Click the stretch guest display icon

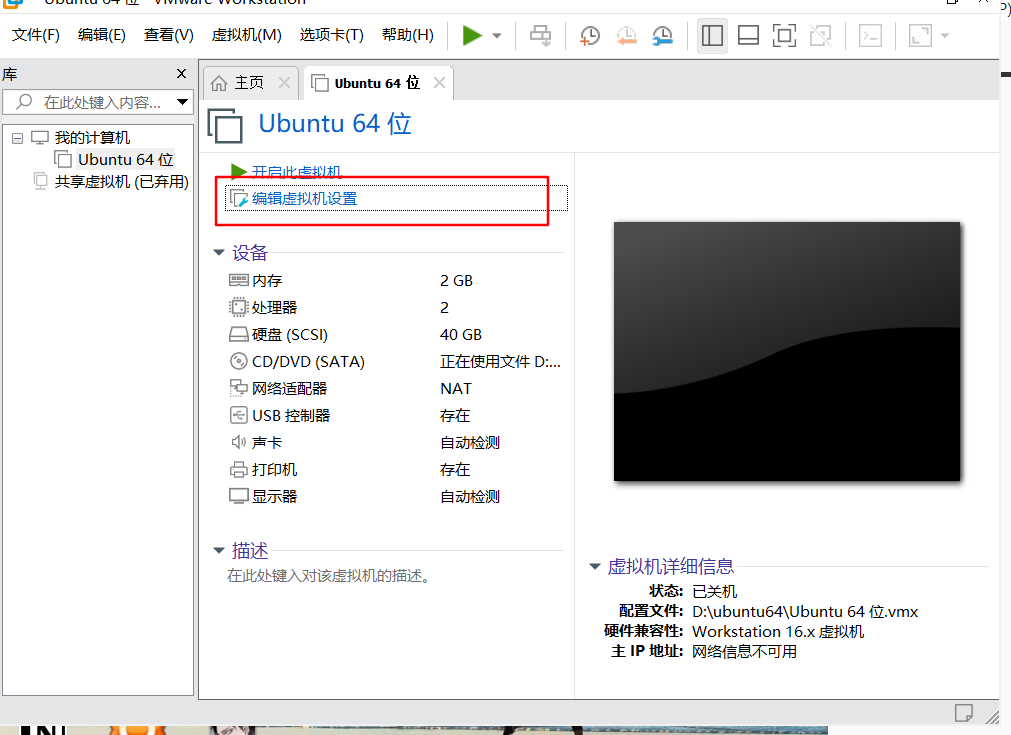920,35
